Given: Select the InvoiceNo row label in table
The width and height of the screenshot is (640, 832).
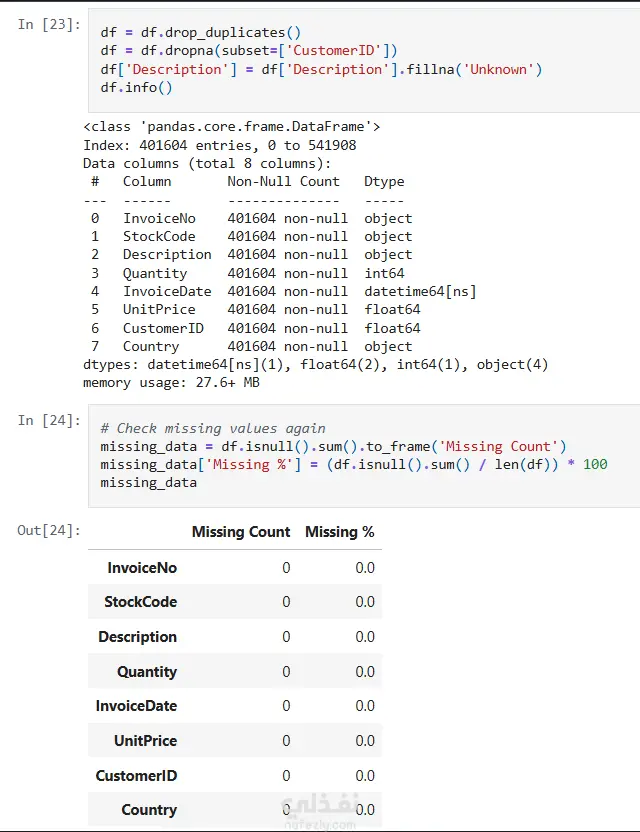Looking at the screenshot, I should pos(142,567).
